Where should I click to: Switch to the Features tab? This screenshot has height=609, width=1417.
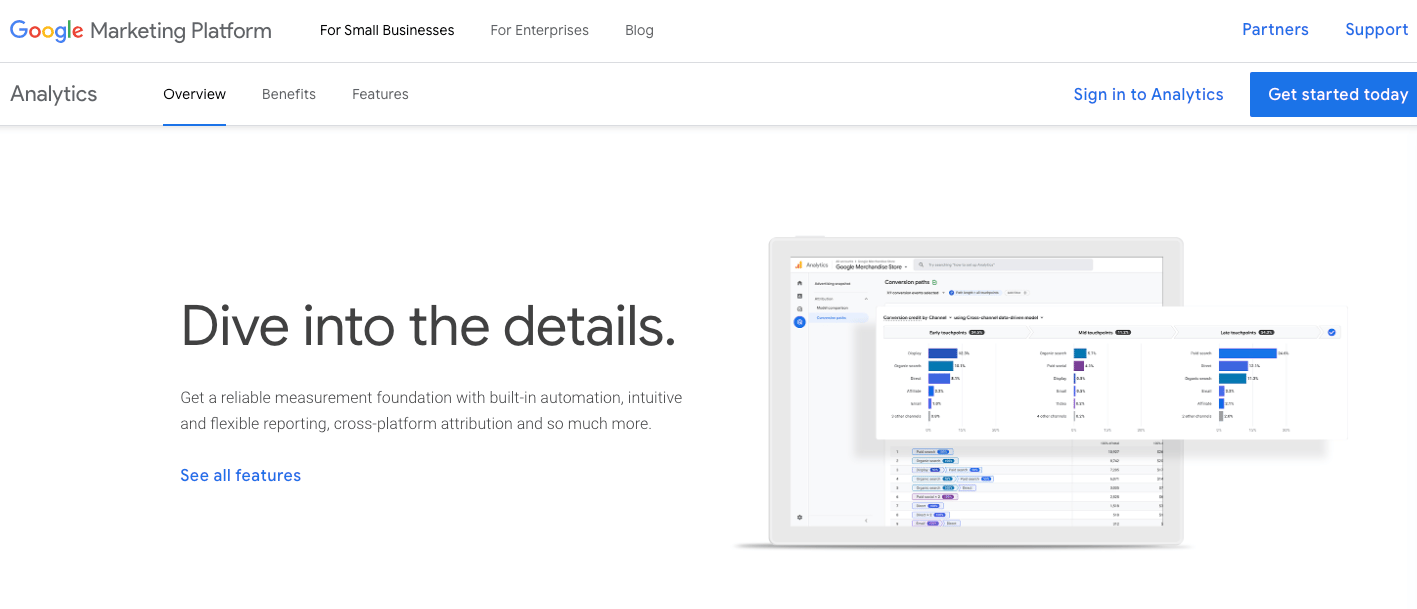point(380,94)
